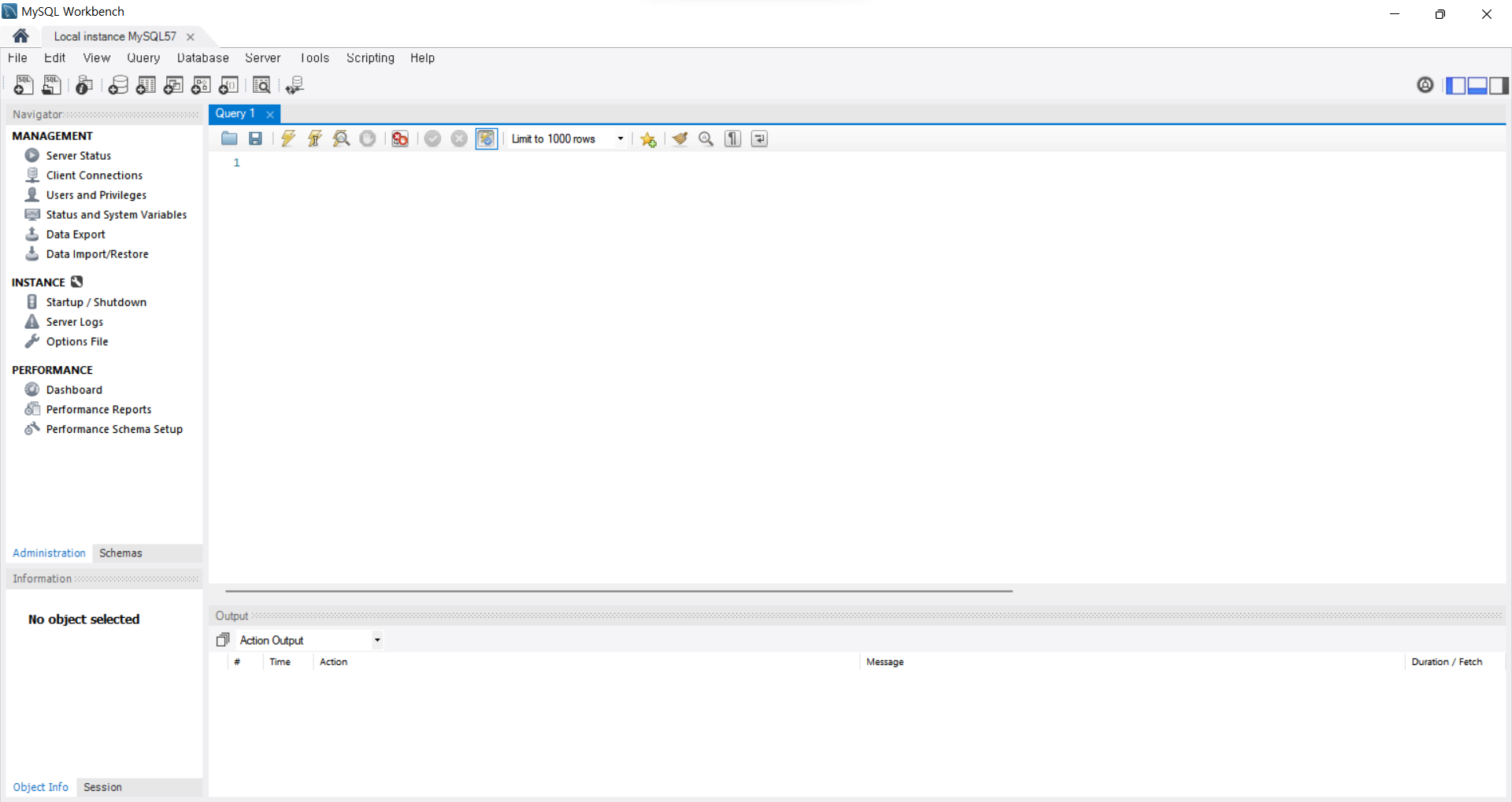The height and width of the screenshot is (802, 1512).
Task: Open Client Connections
Action: (94, 176)
